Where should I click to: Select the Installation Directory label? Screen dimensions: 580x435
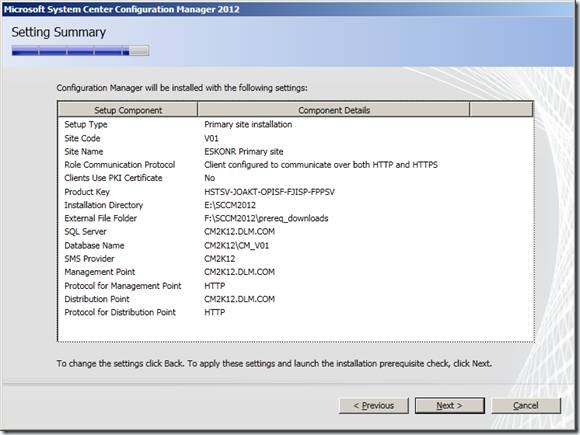(104, 205)
